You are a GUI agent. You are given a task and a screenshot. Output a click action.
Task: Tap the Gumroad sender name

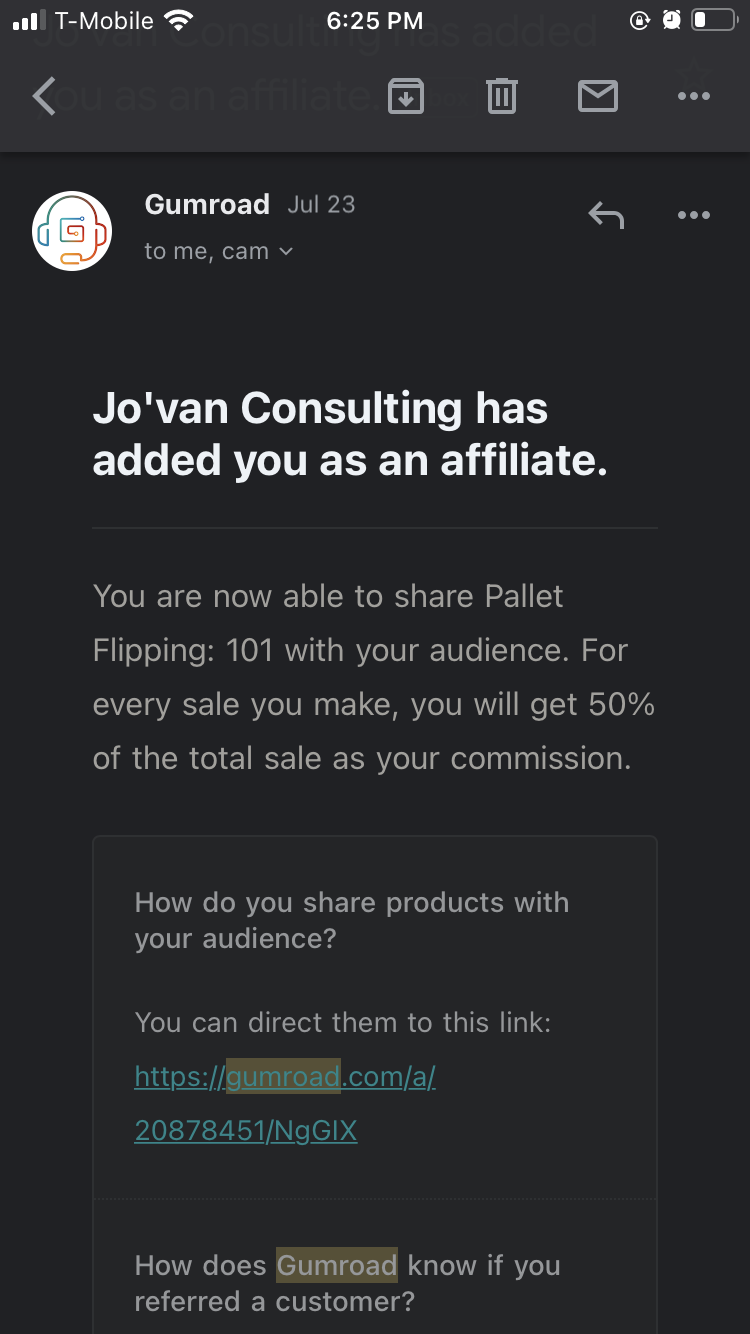(x=207, y=204)
